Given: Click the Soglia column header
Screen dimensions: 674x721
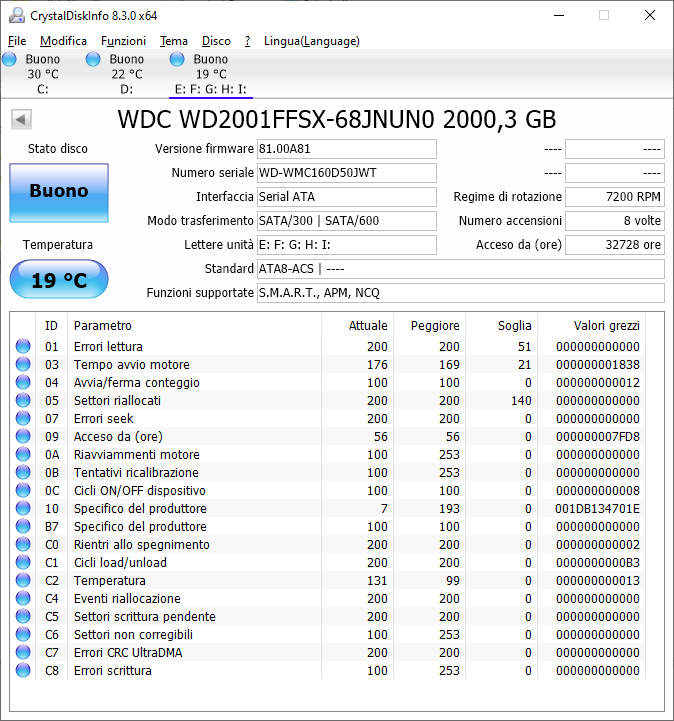Looking at the screenshot, I should [502, 326].
